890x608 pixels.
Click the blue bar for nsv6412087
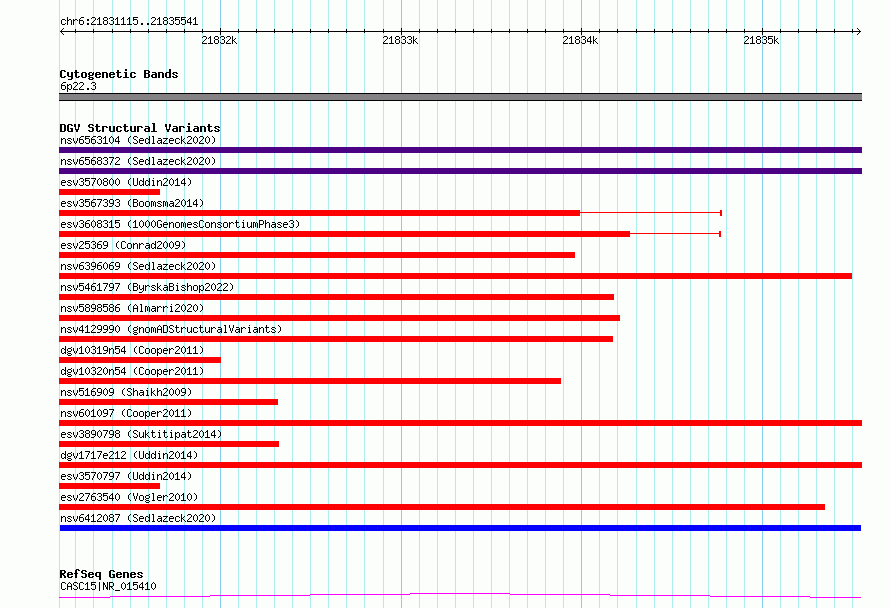[460, 528]
